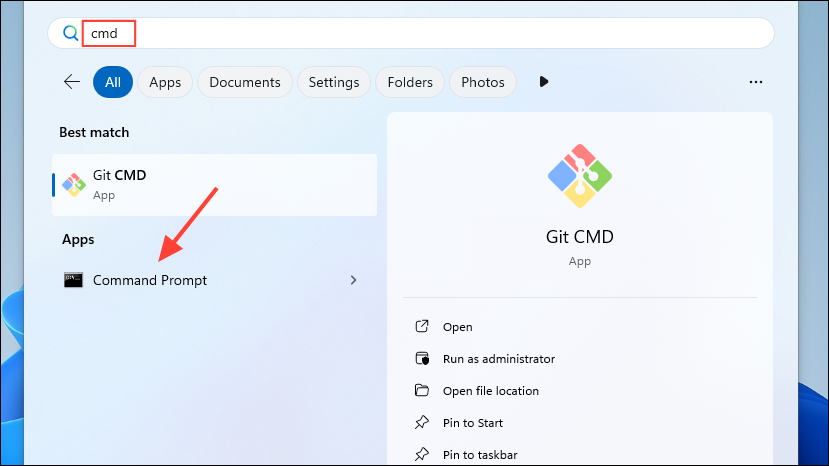Click the Open file location folder icon
This screenshot has width=829, height=466.
coord(421,390)
